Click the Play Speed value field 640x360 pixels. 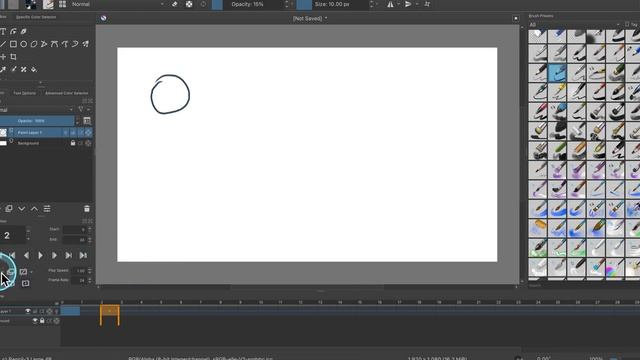tap(78, 271)
